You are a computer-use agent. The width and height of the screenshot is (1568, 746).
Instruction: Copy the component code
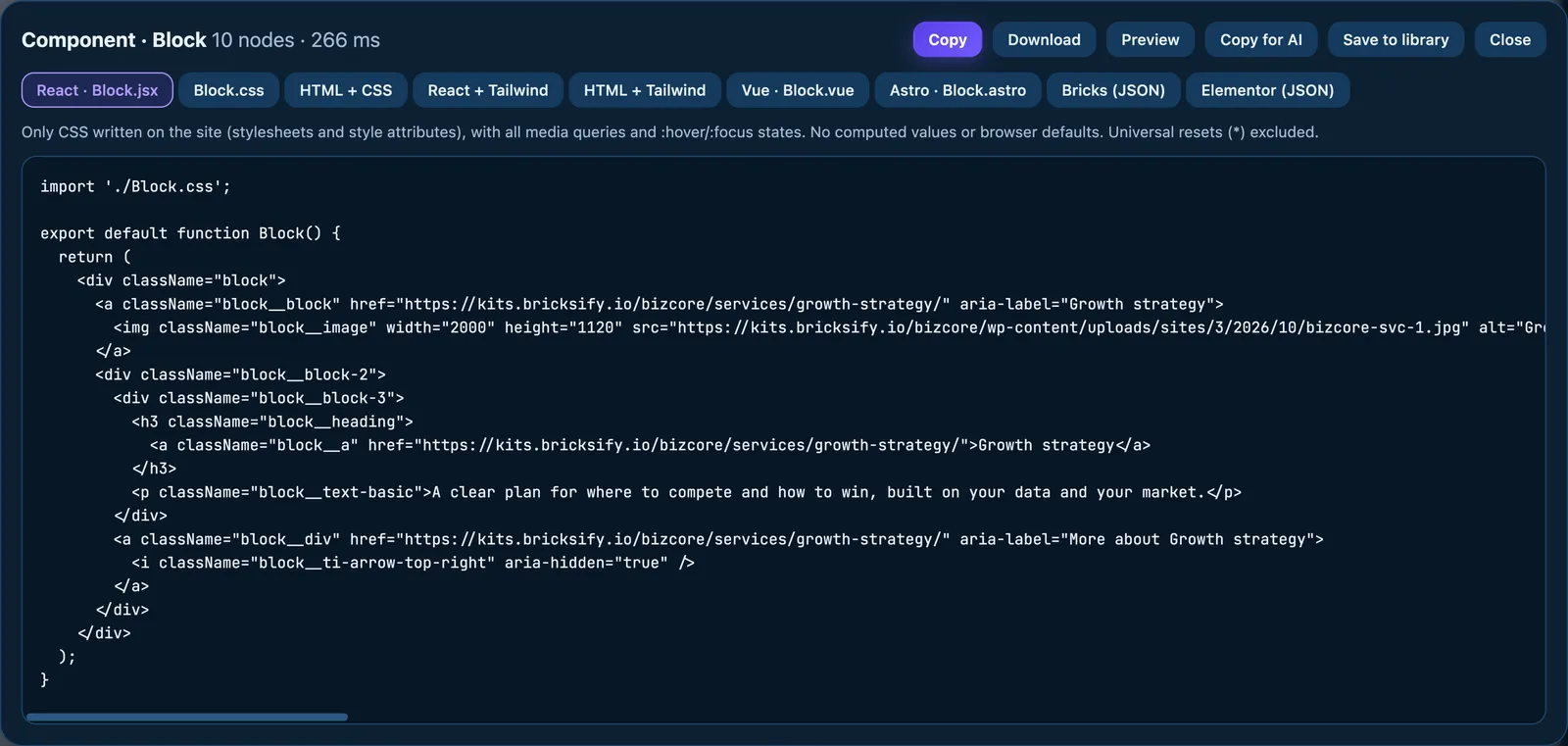coord(948,40)
